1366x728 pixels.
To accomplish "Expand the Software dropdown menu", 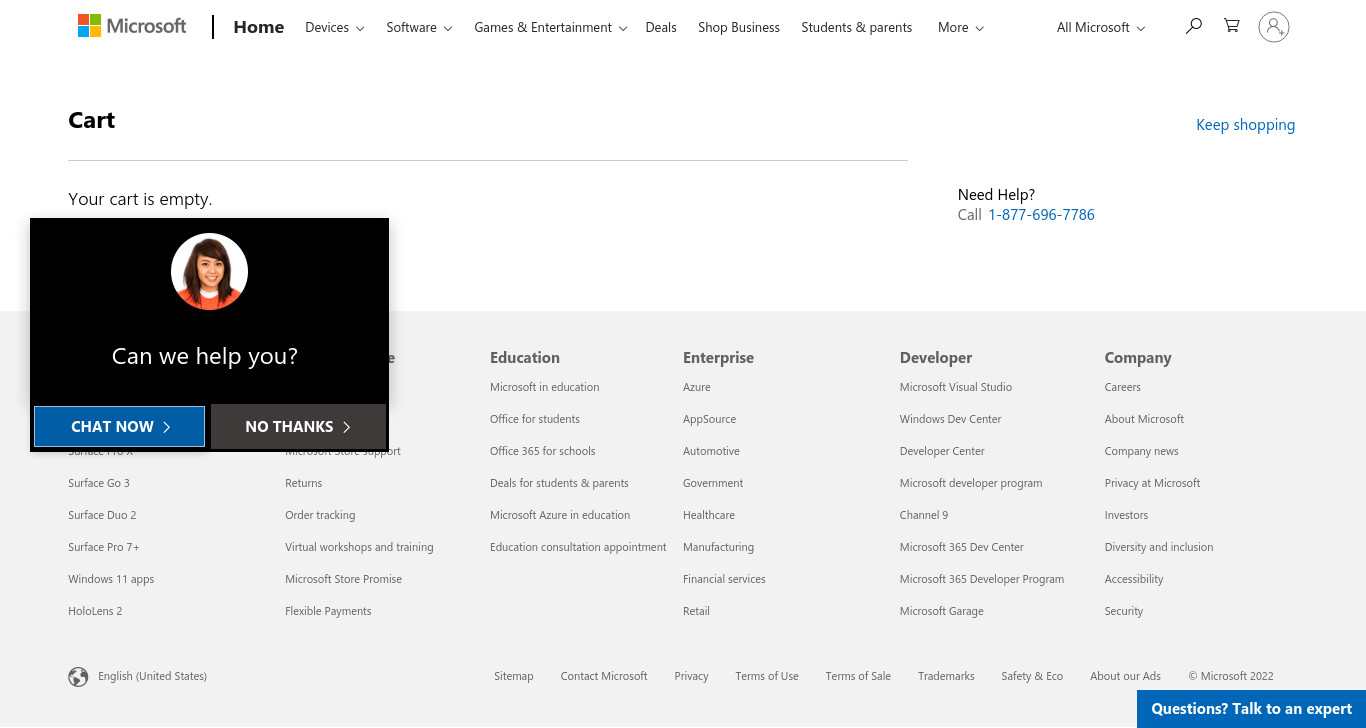I will 419,28.
